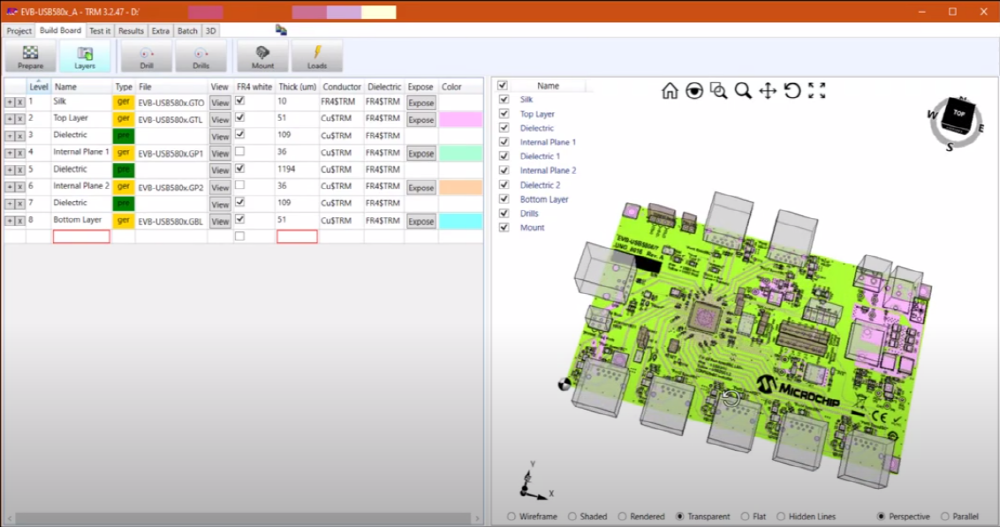Select the Mount toolbar icon
Image resolution: width=1000 pixels, height=527 pixels.
point(263,57)
